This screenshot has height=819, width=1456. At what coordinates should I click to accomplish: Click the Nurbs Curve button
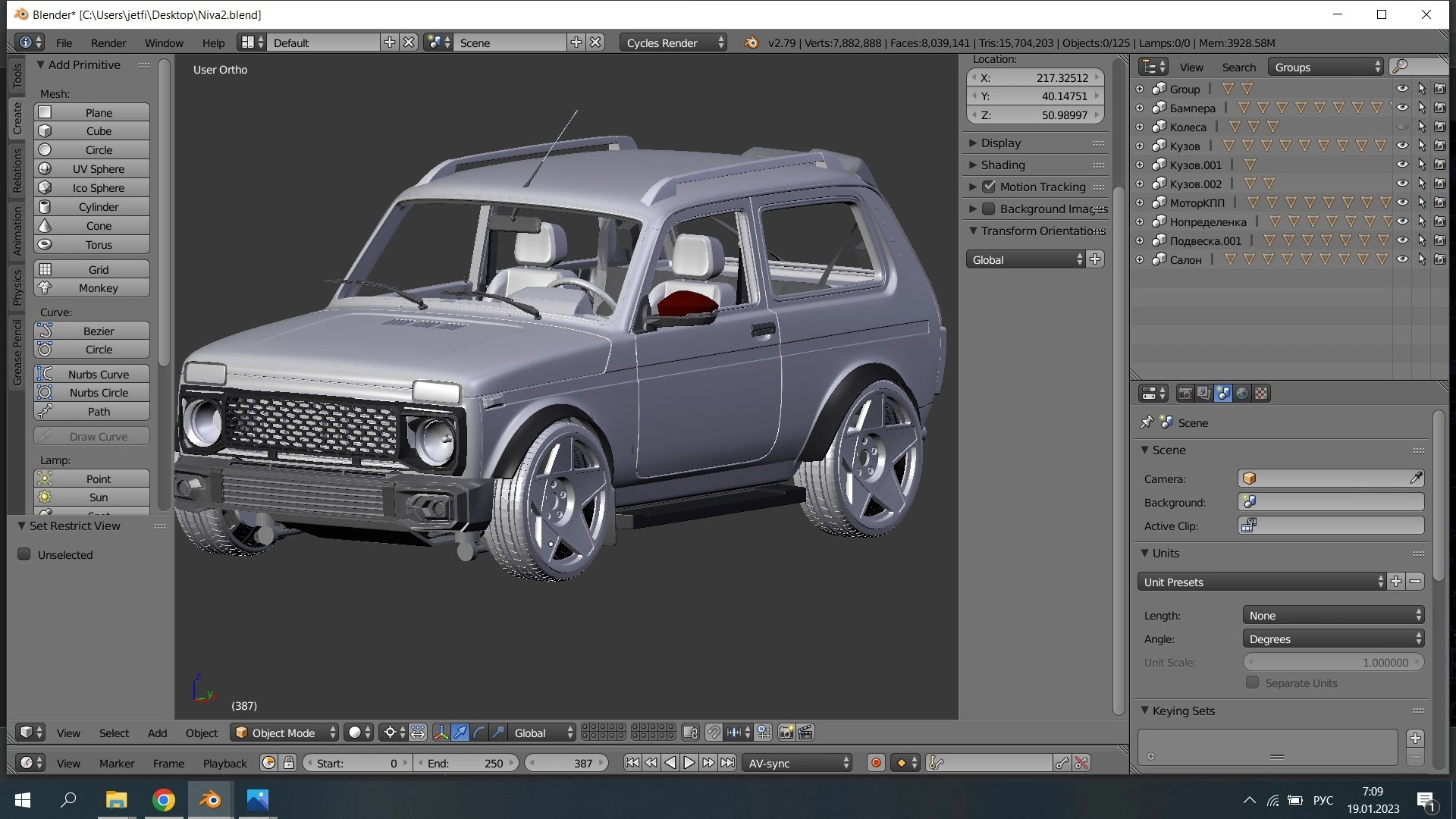pos(91,375)
